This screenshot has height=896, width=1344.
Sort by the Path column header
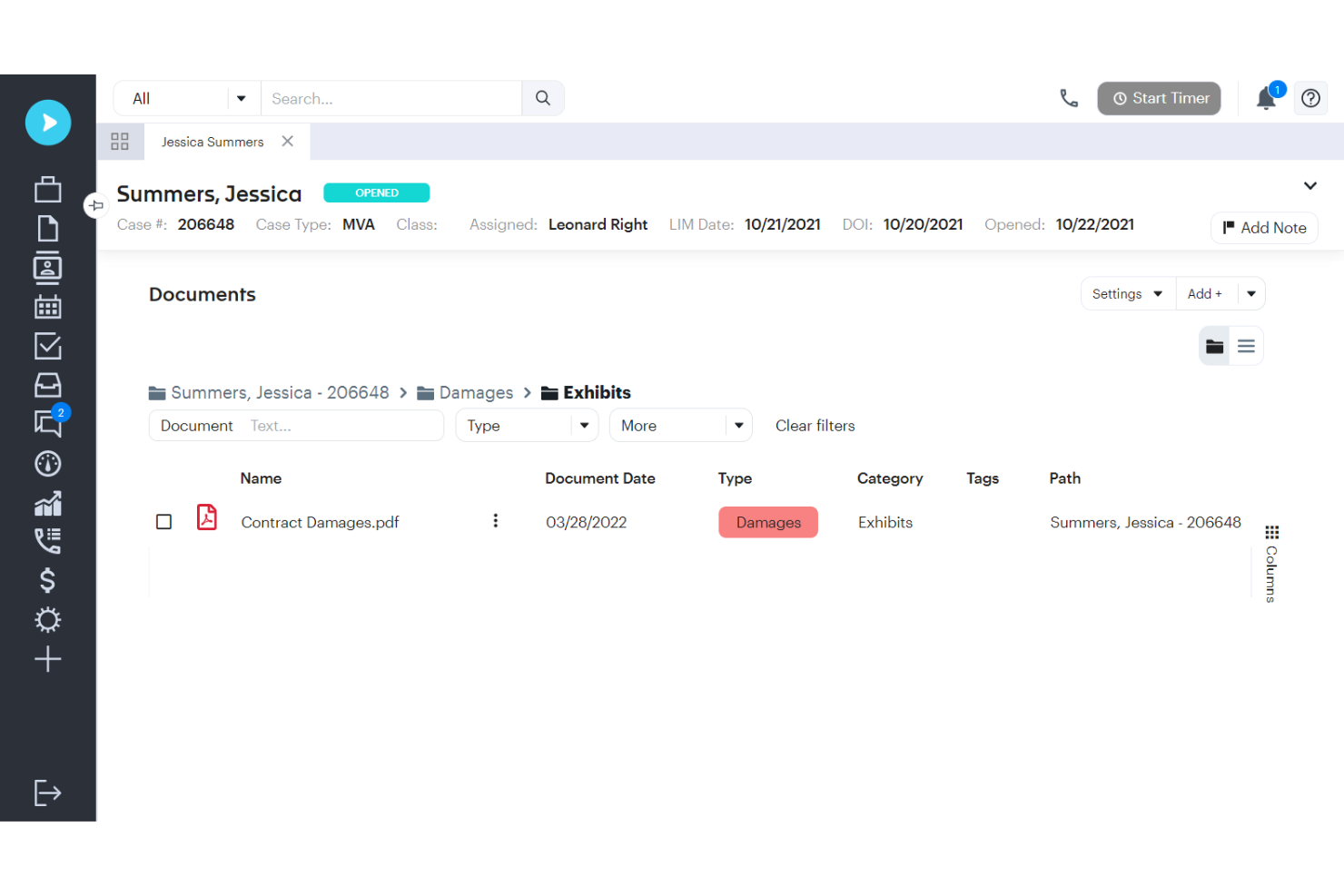tap(1064, 478)
